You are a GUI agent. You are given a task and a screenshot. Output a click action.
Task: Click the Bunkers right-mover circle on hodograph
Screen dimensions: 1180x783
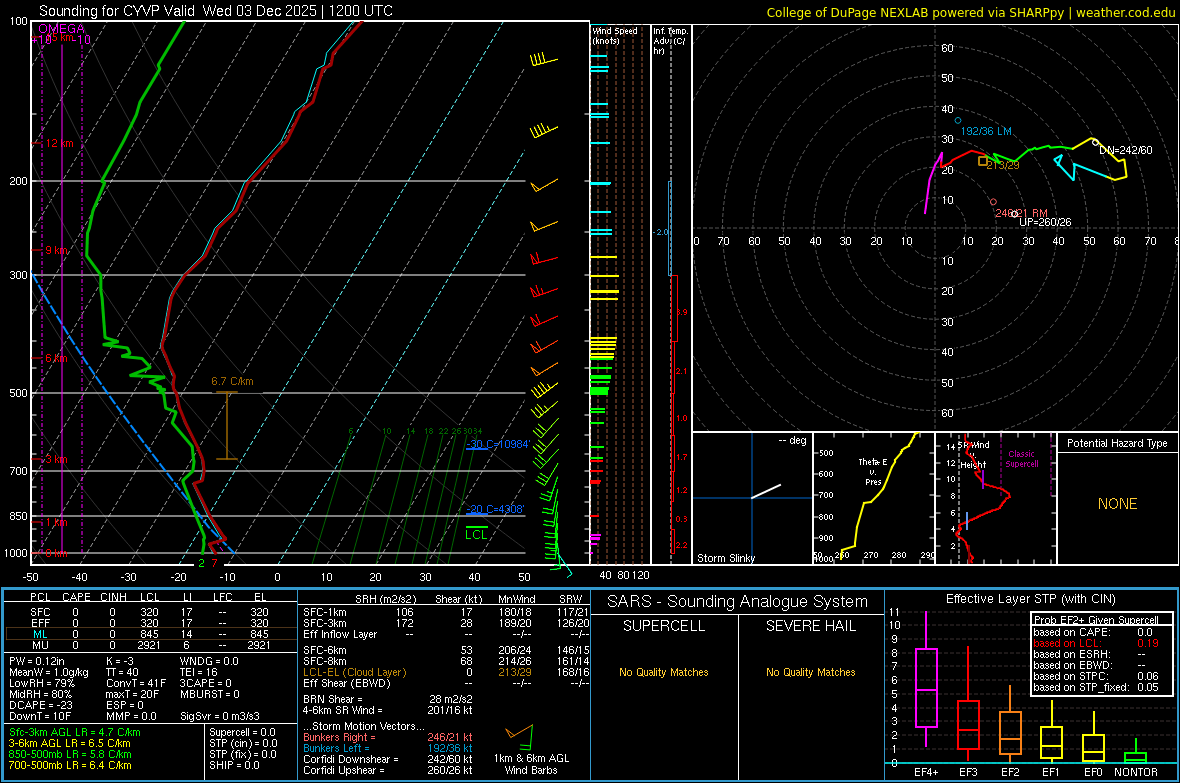point(993,202)
